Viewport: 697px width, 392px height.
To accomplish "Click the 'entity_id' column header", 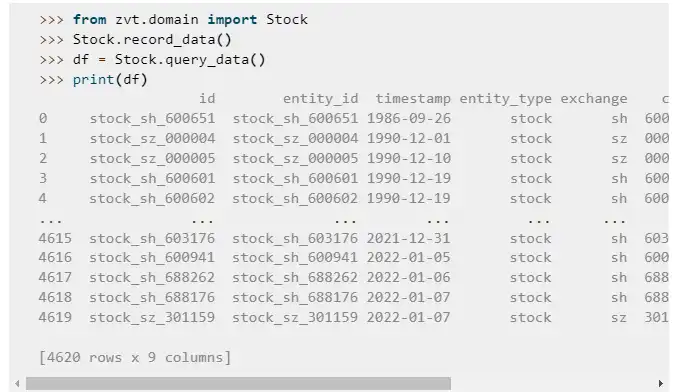I will pyautogui.click(x=320, y=99).
